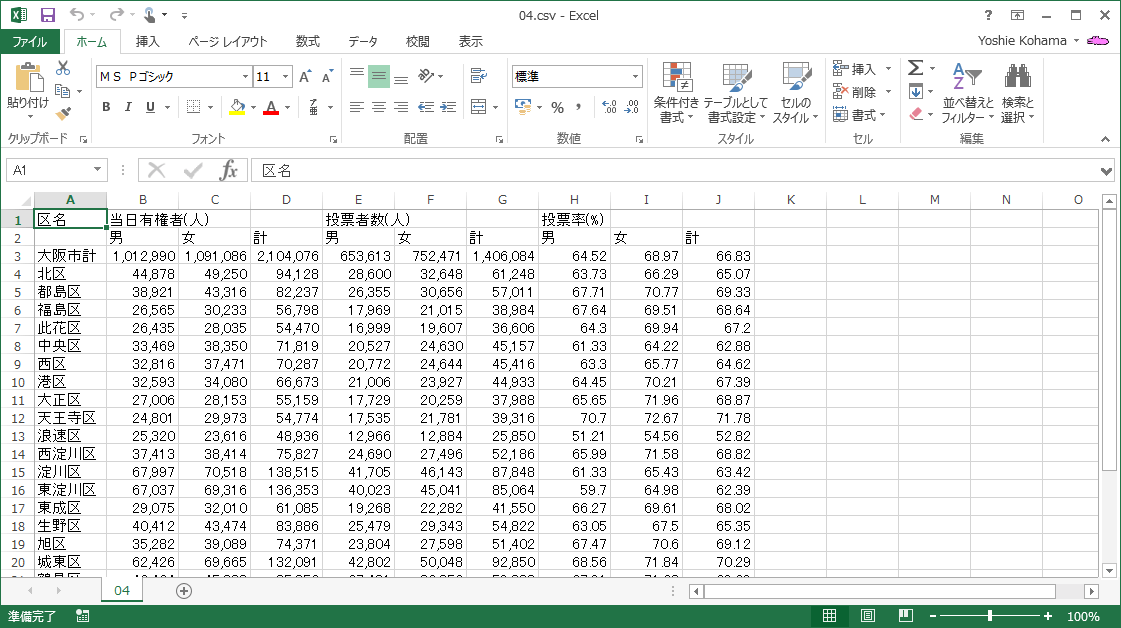The height and width of the screenshot is (628, 1121).
Task: Open 条件付き書式 conditional formatting
Action: (676, 93)
